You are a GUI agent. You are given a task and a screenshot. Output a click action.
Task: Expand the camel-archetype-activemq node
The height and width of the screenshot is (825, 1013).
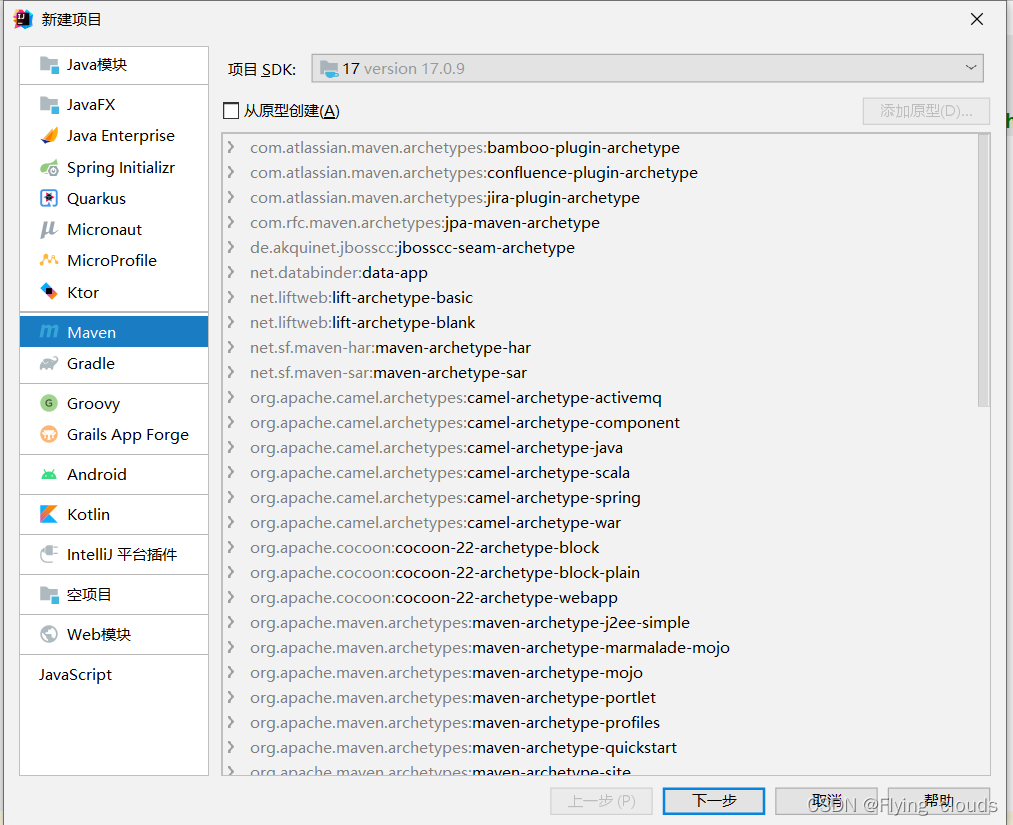click(231, 398)
